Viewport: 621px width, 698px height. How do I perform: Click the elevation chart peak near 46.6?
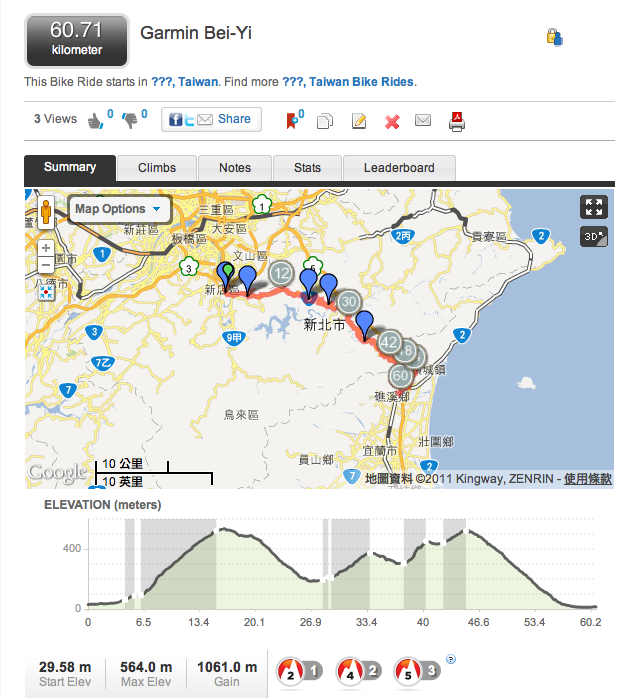[x=466, y=531]
